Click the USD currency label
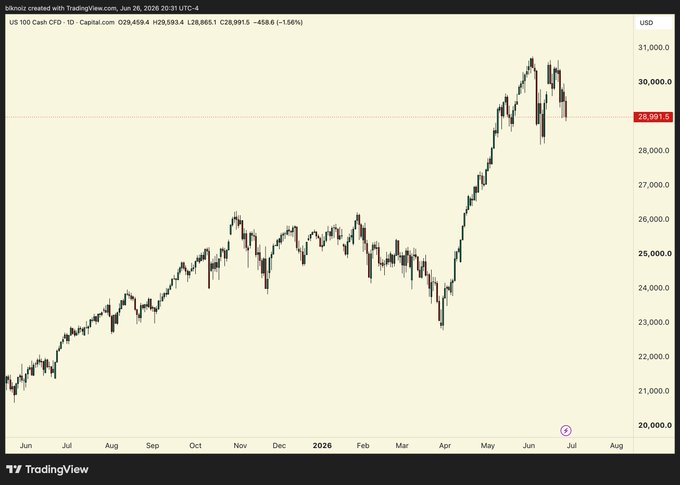The image size is (680, 485). point(646,23)
